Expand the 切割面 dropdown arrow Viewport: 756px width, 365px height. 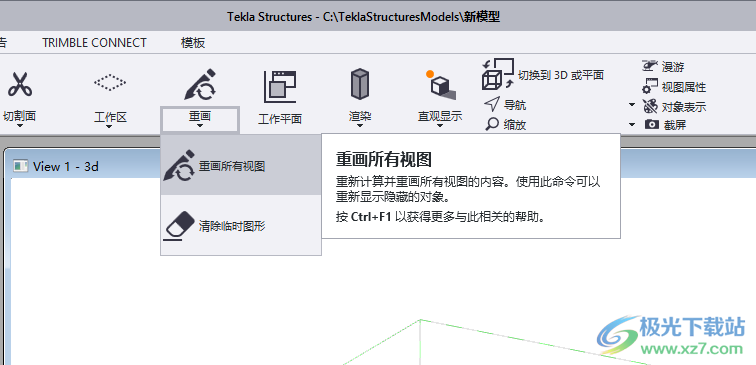point(20,126)
